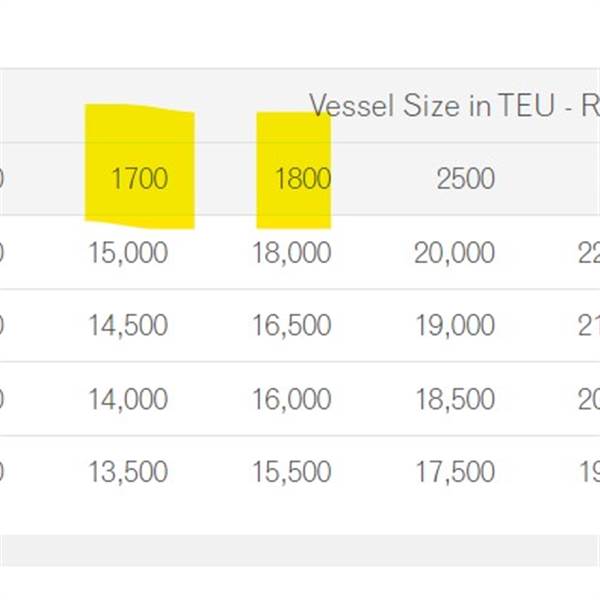Select the cut-off cell right of 19,000

pos(588,326)
